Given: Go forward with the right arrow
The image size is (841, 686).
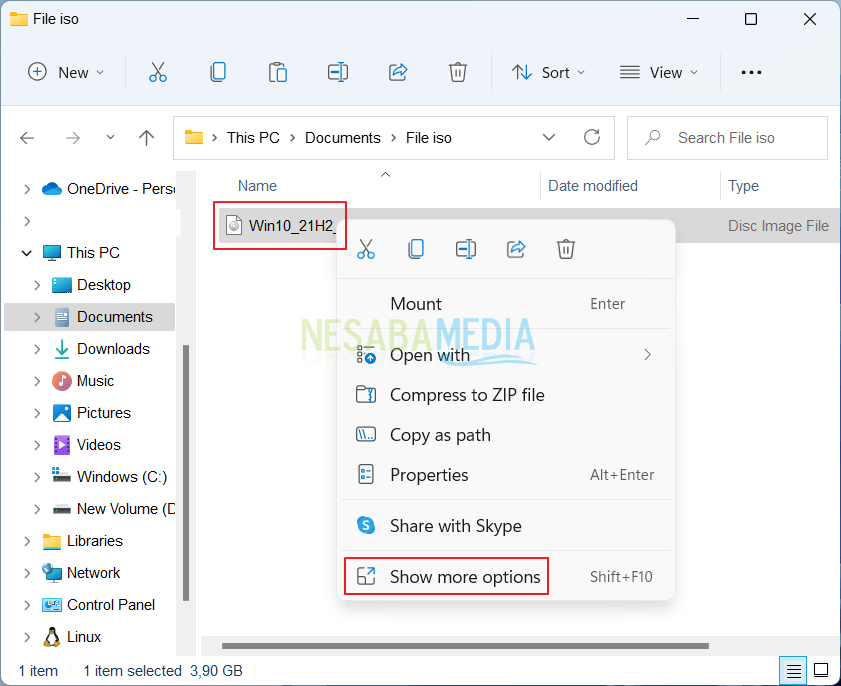Looking at the screenshot, I should click(x=73, y=138).
